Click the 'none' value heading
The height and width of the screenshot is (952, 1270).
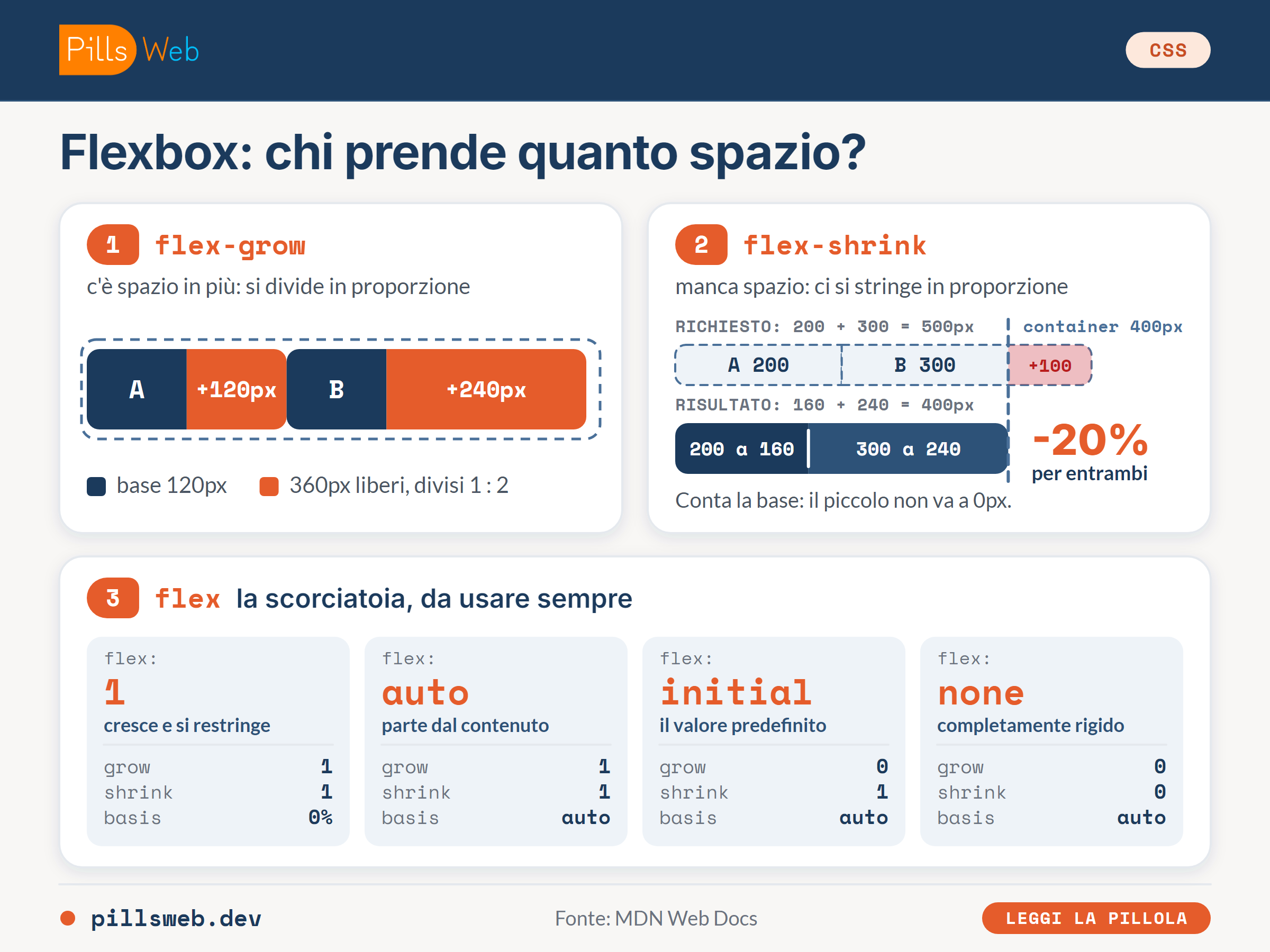[981, 694]
